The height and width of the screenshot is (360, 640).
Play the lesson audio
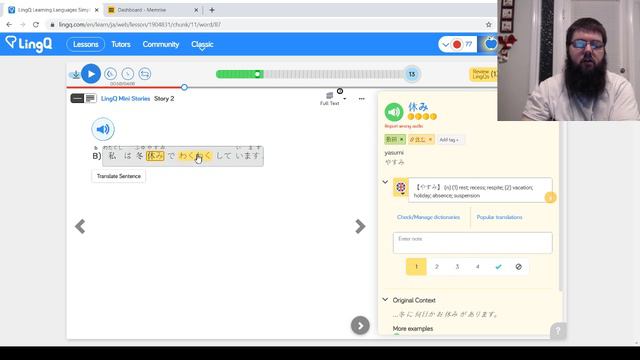[x=91, y=74]
